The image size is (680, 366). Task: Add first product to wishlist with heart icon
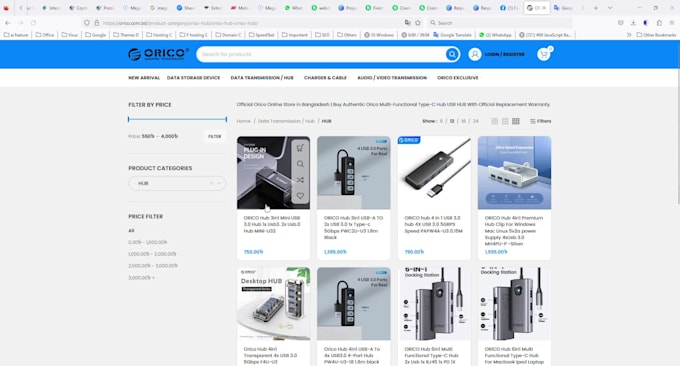point(300,196)
